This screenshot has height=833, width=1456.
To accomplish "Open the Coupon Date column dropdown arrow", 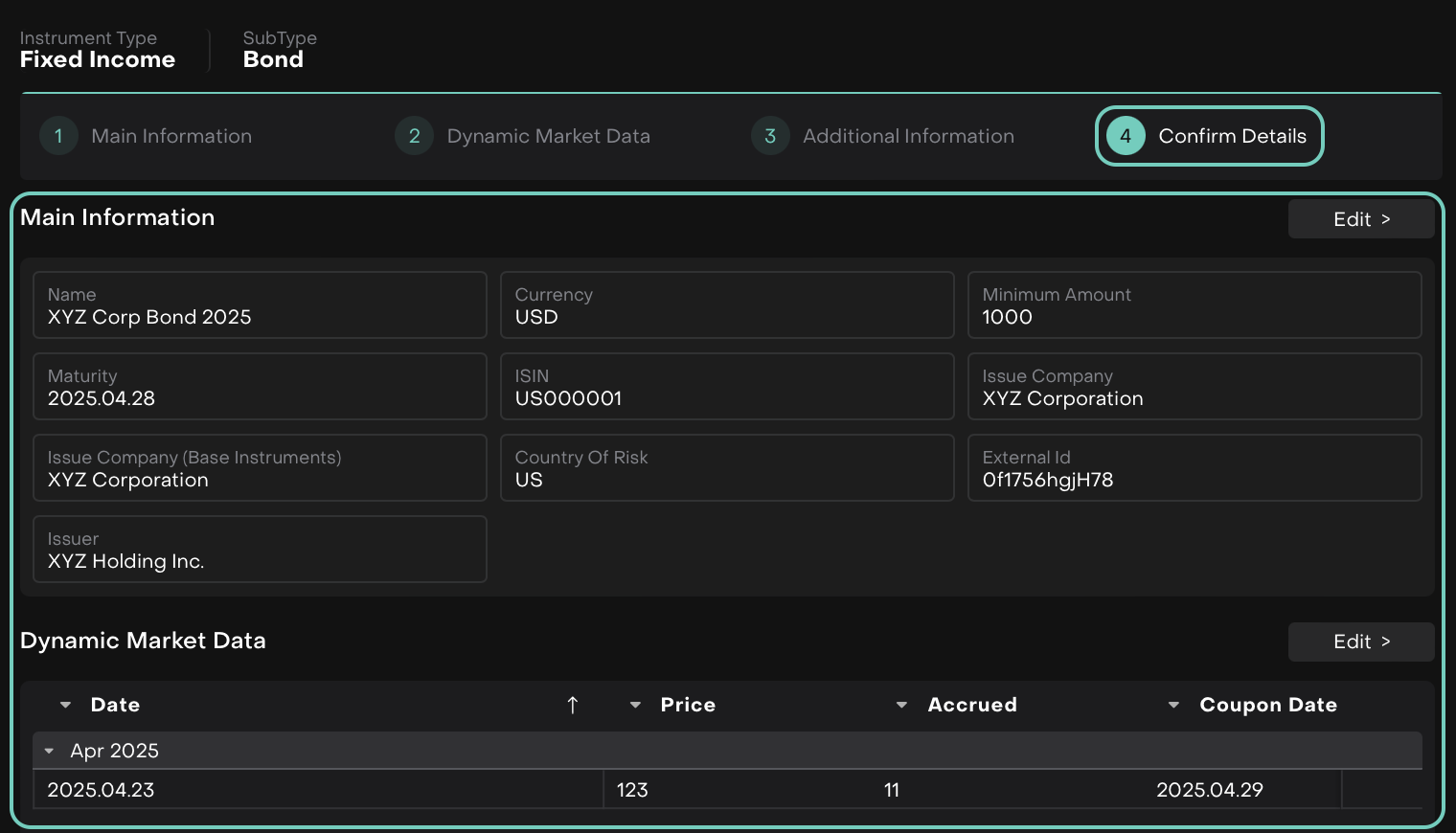I will point(1173,706).
